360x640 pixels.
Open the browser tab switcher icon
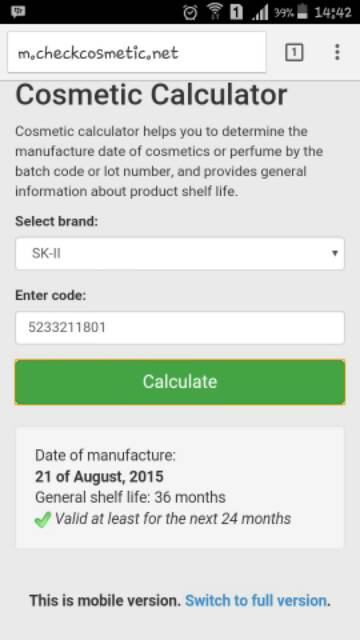pyautogui.click(x=294, y=53)
